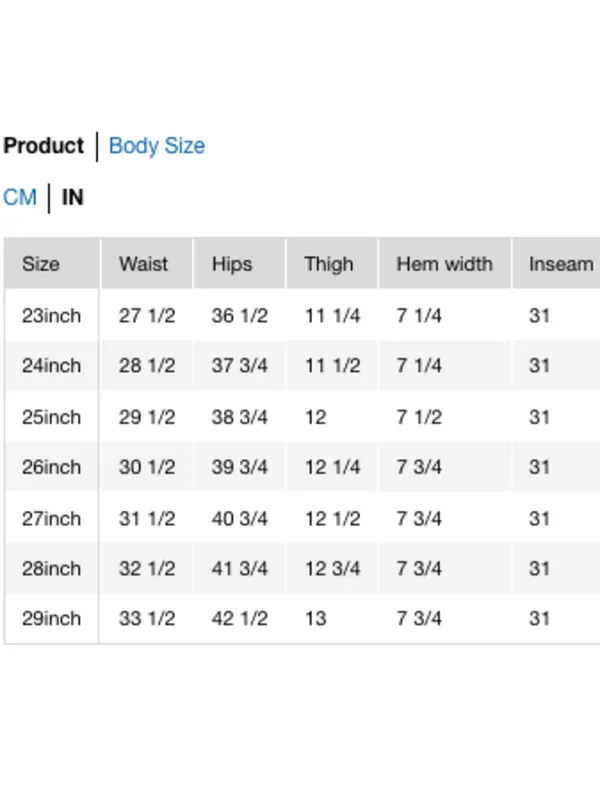The width and height of the screenshot is (600, 798).
Task: Select the 24inch size row
Action: point(302,365)
